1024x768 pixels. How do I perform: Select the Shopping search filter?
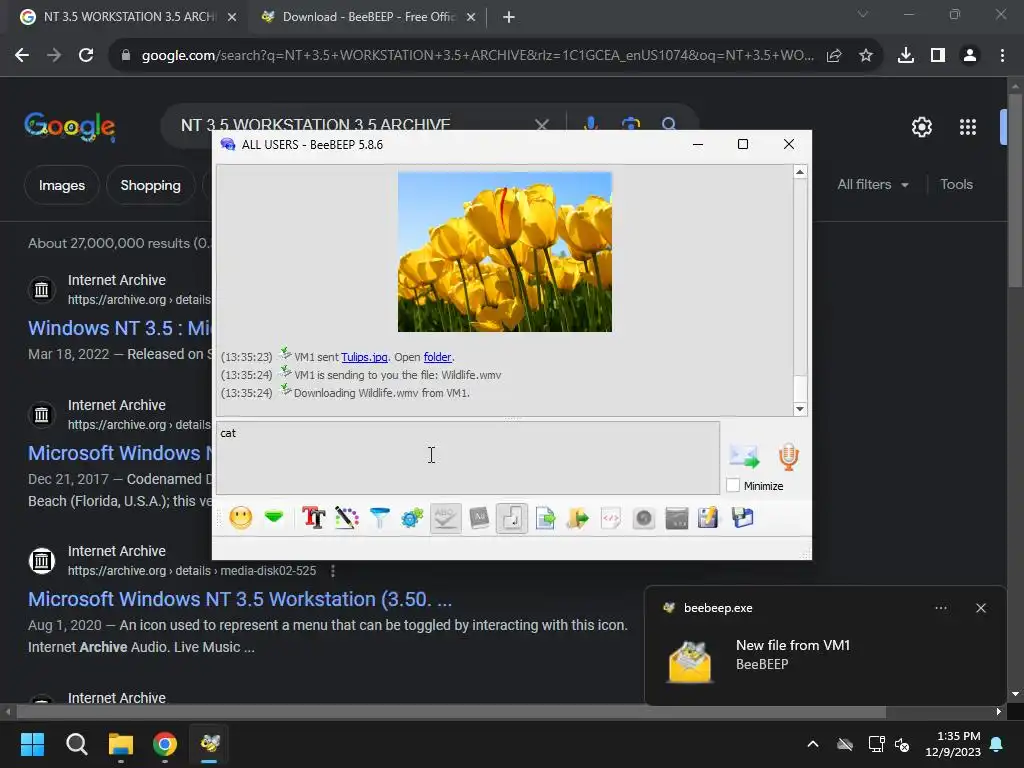click(150, 185)
